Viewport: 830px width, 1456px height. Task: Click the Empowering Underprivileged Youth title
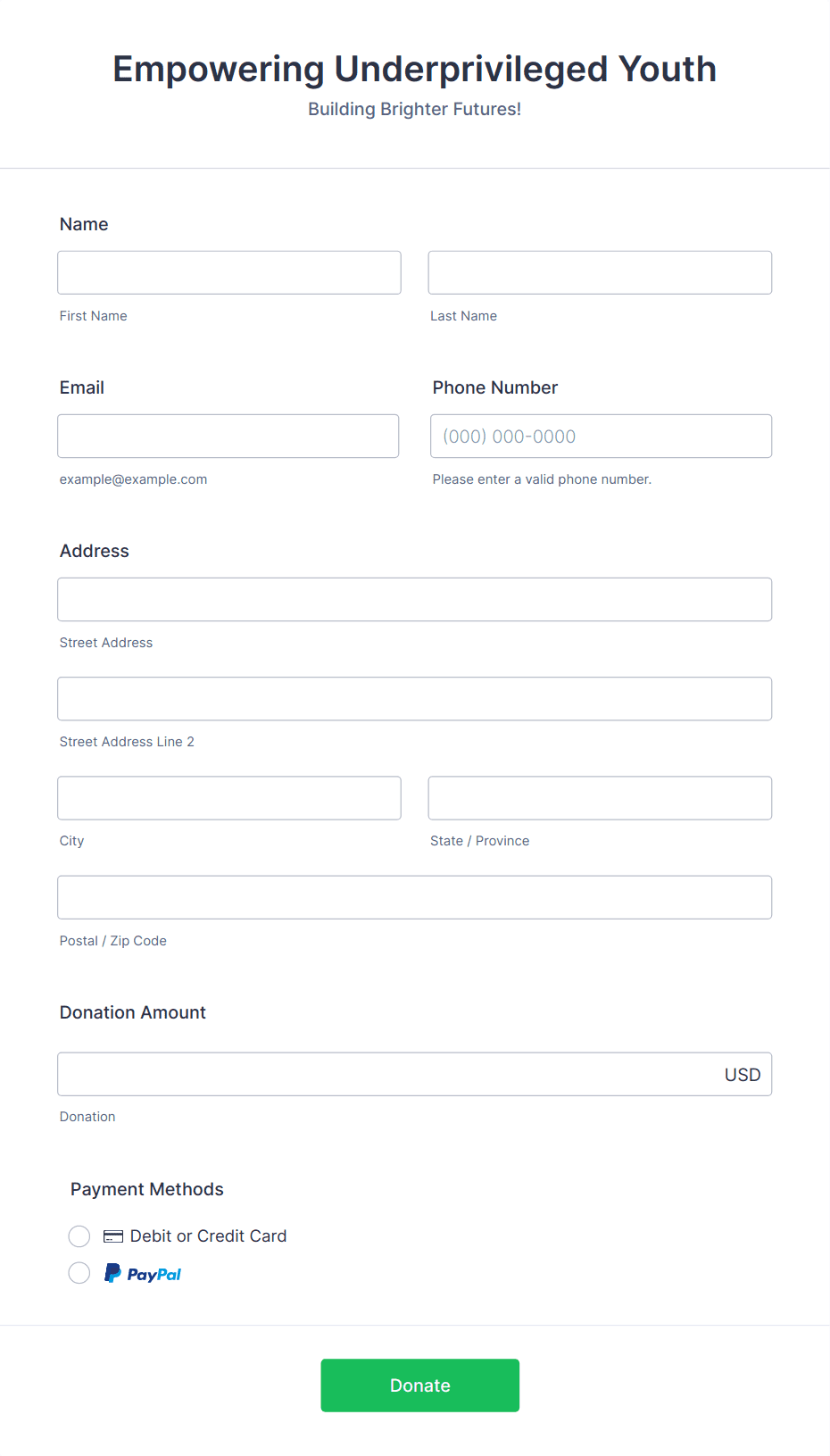pyautogui.click(x=415, y=69)
